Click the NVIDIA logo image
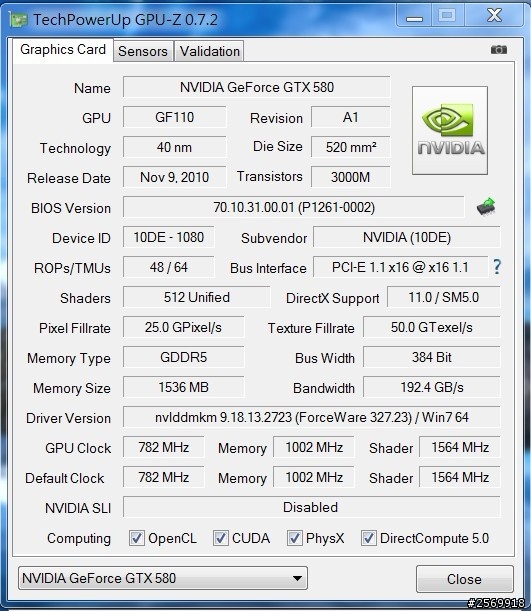The width and height of the screenshot is (531, 611). [x=450, y=130]
